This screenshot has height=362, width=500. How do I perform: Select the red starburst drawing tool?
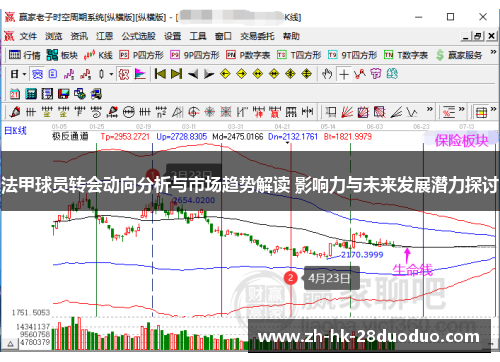[x=210, y=112]
